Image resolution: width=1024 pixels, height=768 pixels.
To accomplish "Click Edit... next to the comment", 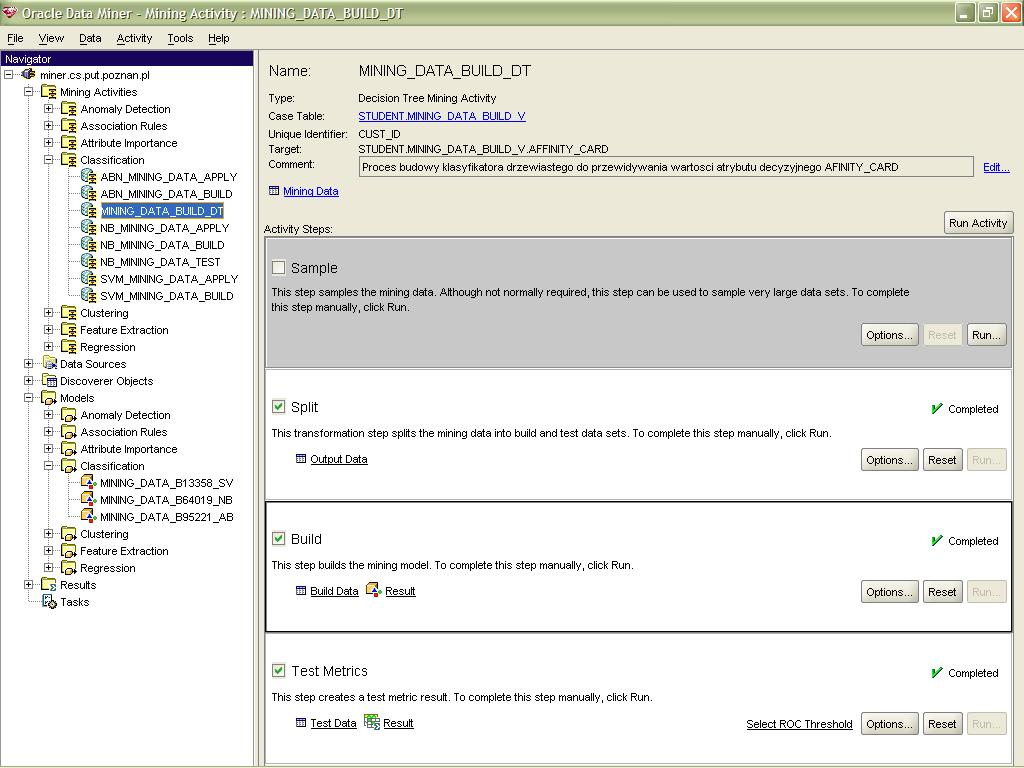I will coord(996,167).
